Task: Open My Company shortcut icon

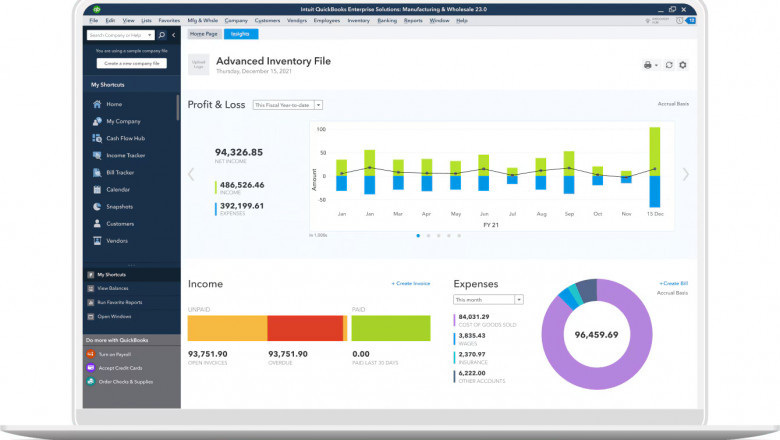Action: (x=97, y=121)
